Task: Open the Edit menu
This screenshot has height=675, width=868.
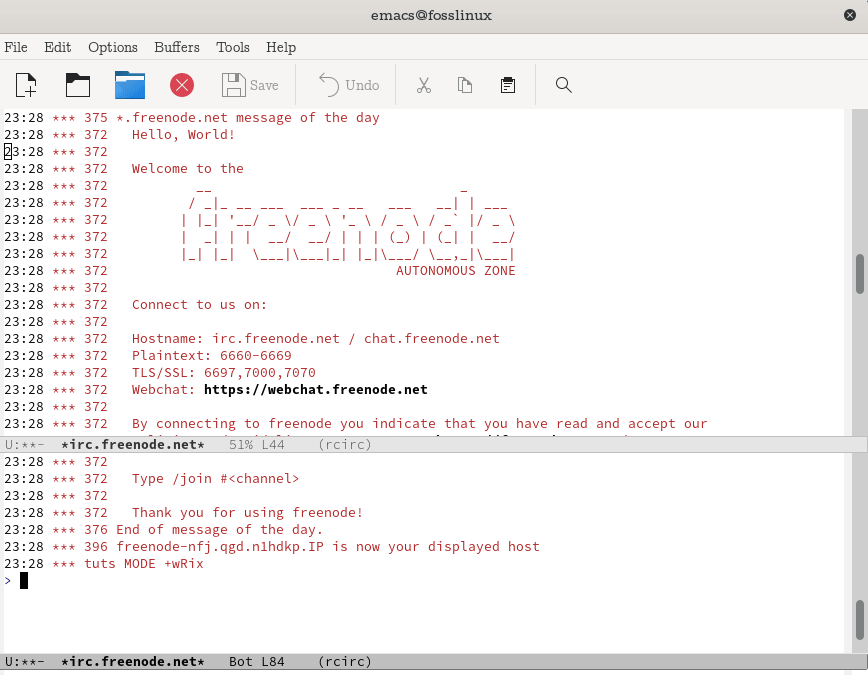Action: [x=57, y=47]
